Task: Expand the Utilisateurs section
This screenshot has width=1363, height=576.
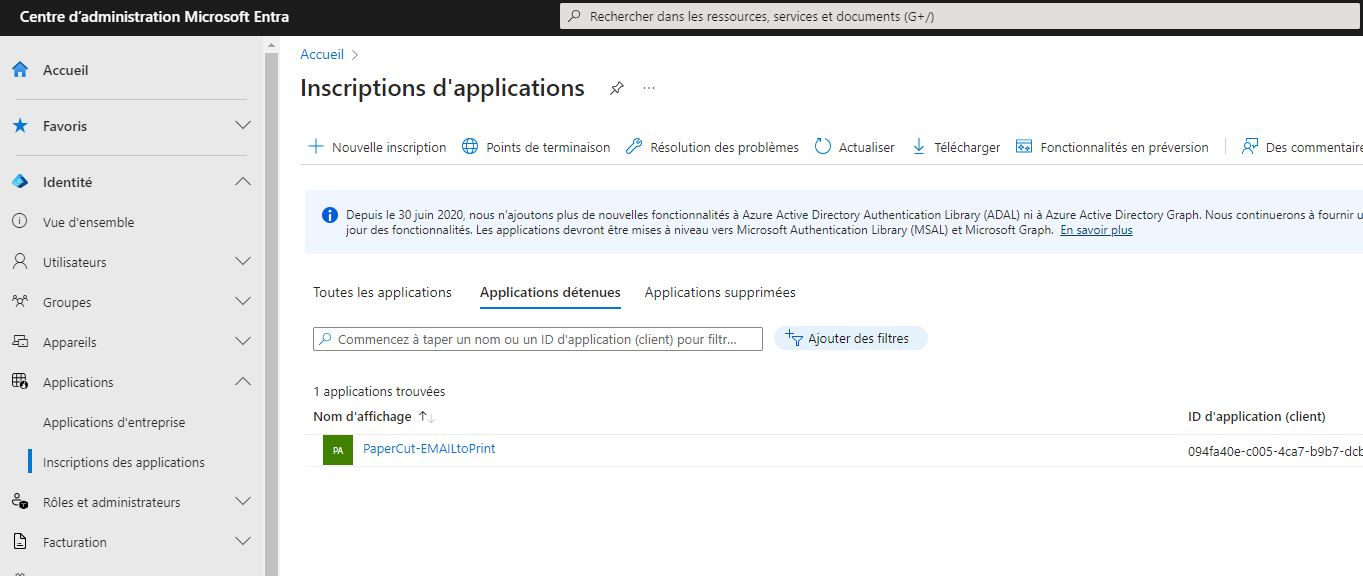Action: pyautogui.click(x=242, y=261)
